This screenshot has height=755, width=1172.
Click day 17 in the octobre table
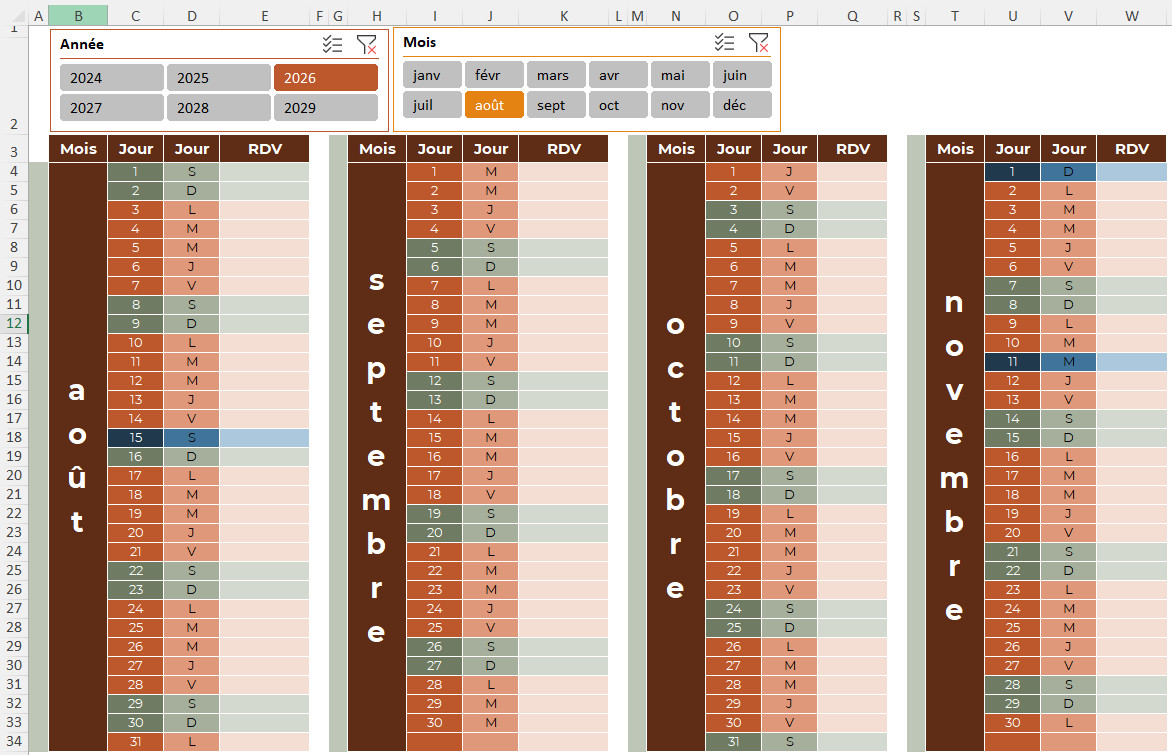(x=733, y=475)
